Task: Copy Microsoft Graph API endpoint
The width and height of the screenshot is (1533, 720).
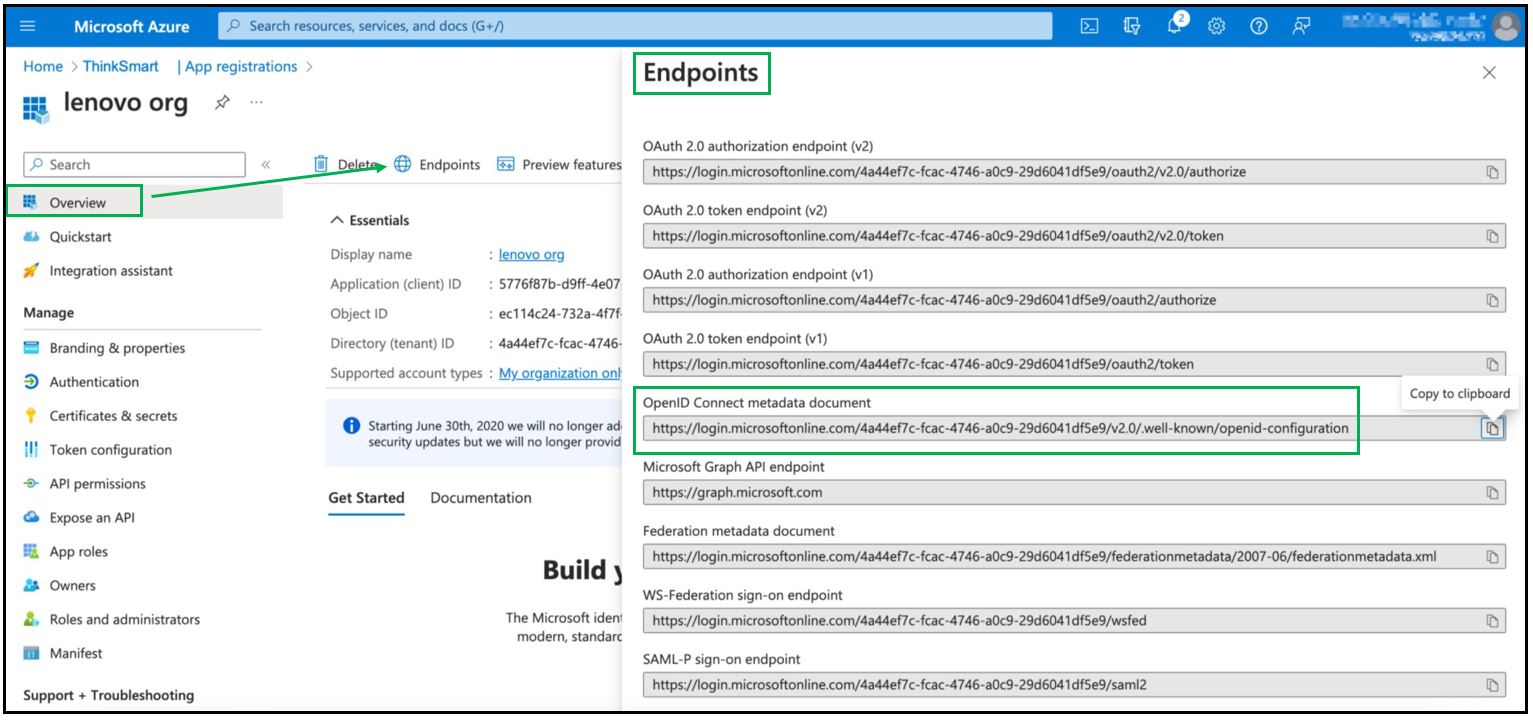Action: [1491, 492]
